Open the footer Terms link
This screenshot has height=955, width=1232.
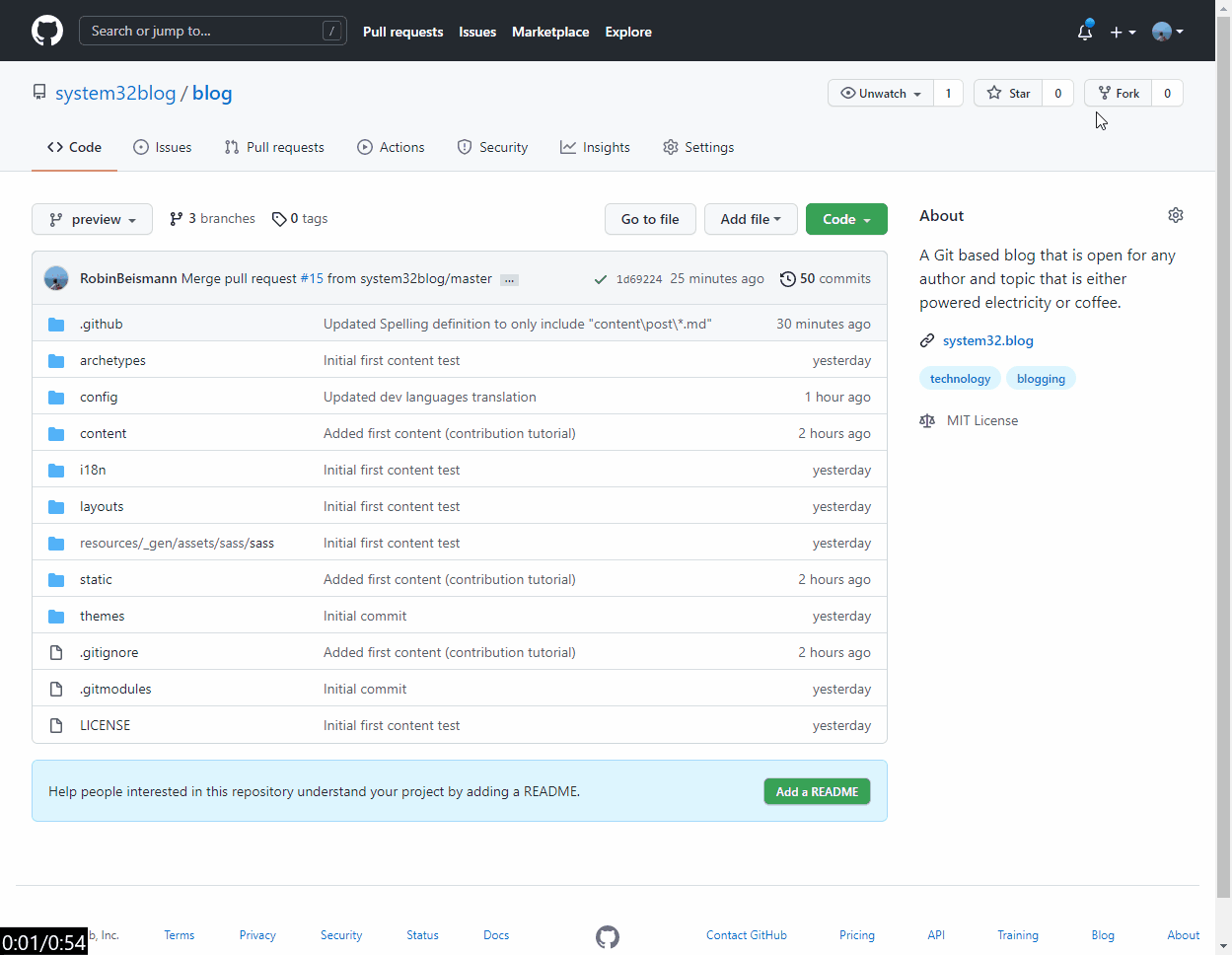pyautogui.click(x=180, y=935)
